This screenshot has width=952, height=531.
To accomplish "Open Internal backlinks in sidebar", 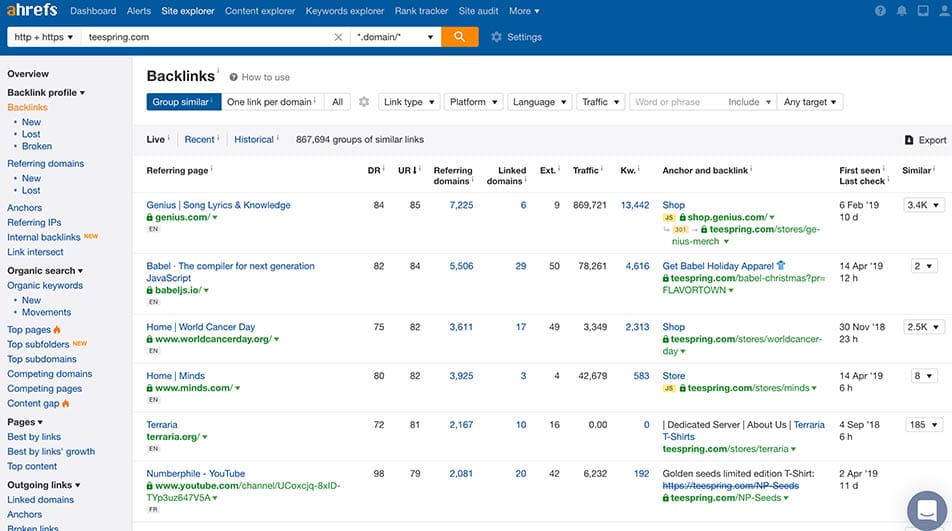I will point(44,237).
